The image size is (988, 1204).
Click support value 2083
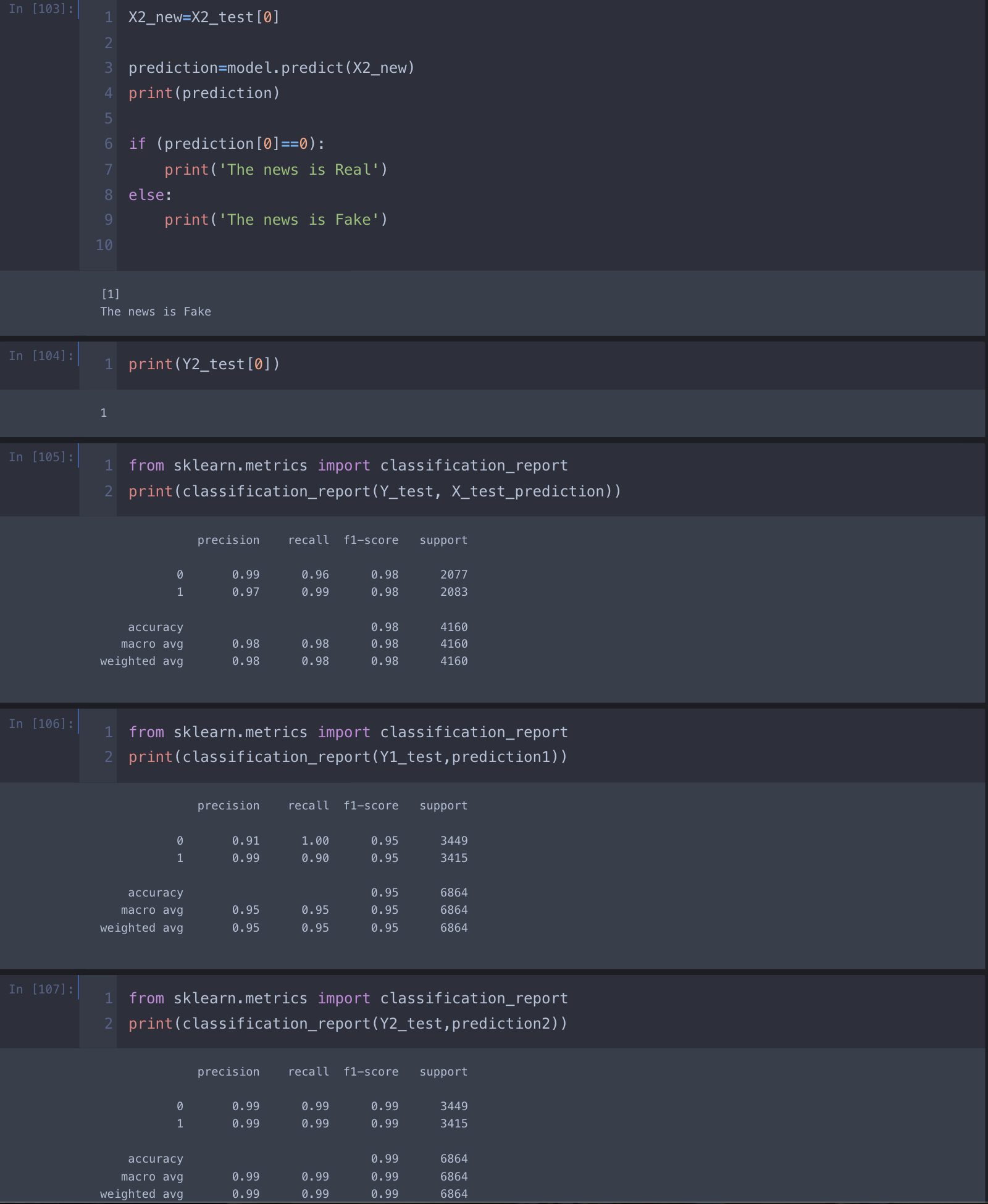pyautogui.click(x=454, y=592)
